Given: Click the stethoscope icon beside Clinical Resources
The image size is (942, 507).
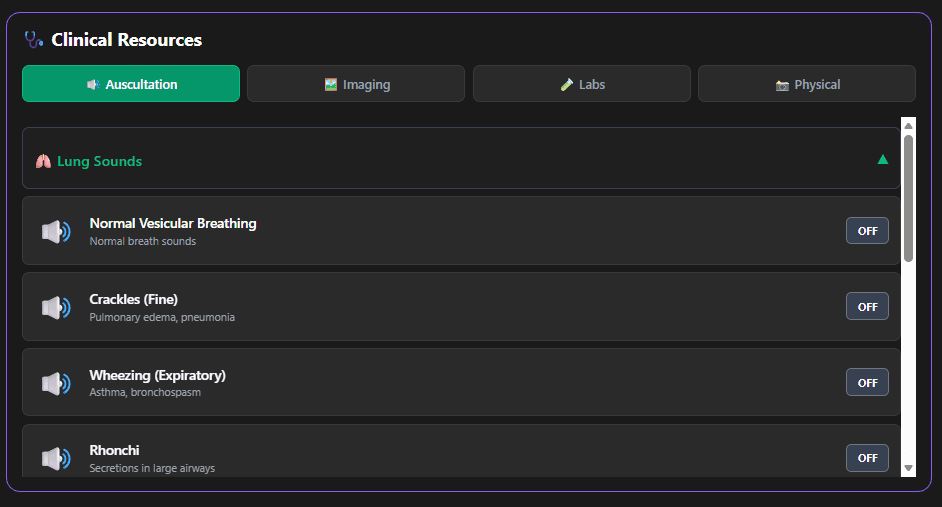Looking at the screenshot, I should click(x=34, y=40).
